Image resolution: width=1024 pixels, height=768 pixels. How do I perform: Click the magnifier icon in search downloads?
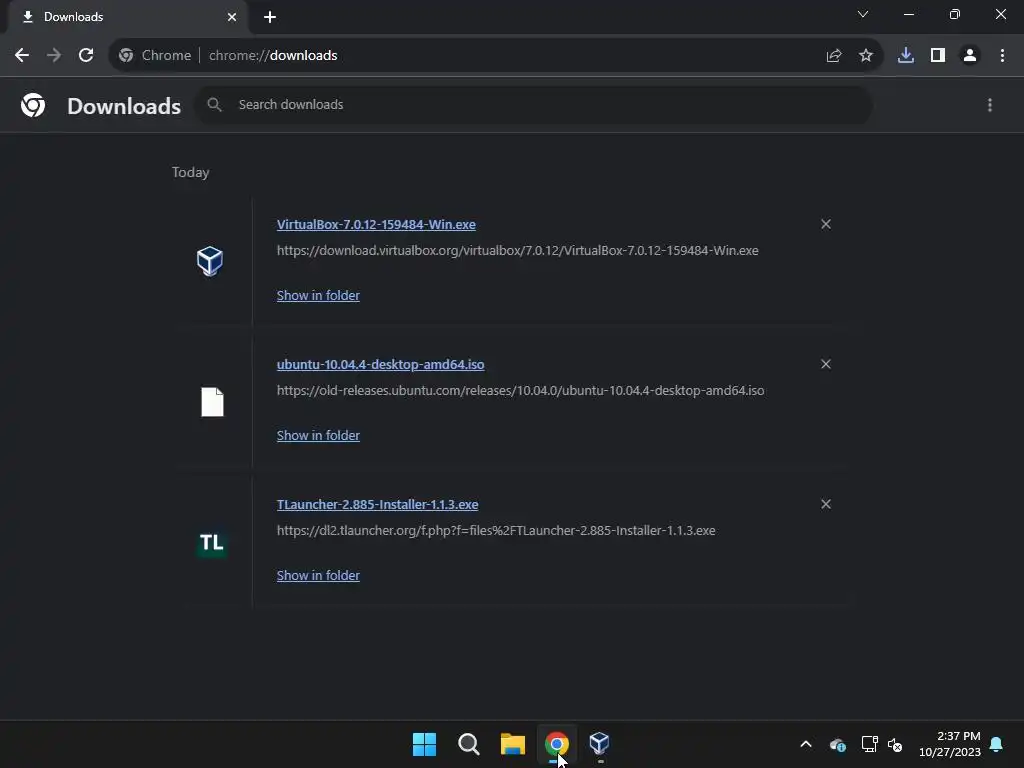pyautogui.click(x=214, y=104)
